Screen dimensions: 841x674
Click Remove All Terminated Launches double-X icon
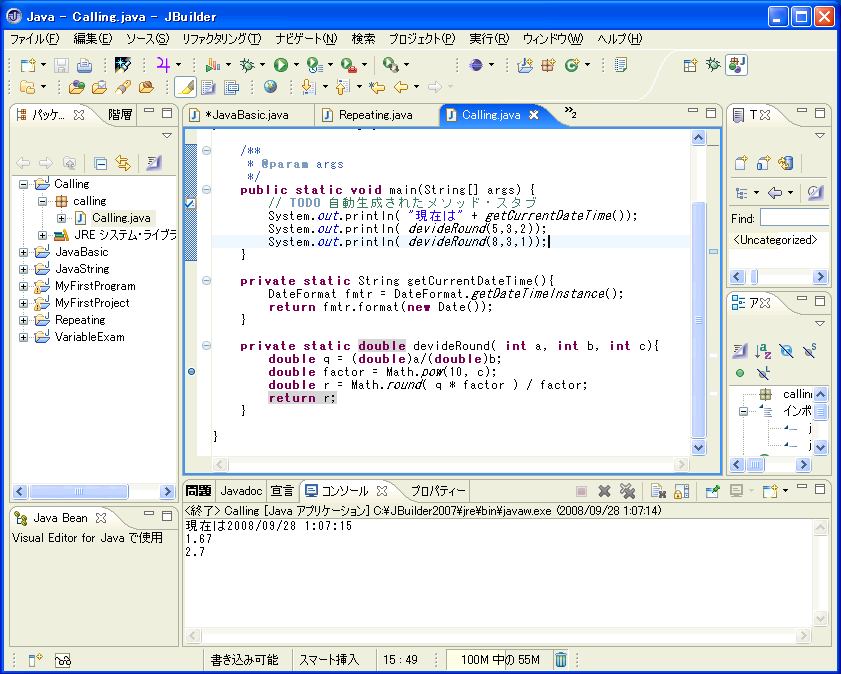(627, 491)
